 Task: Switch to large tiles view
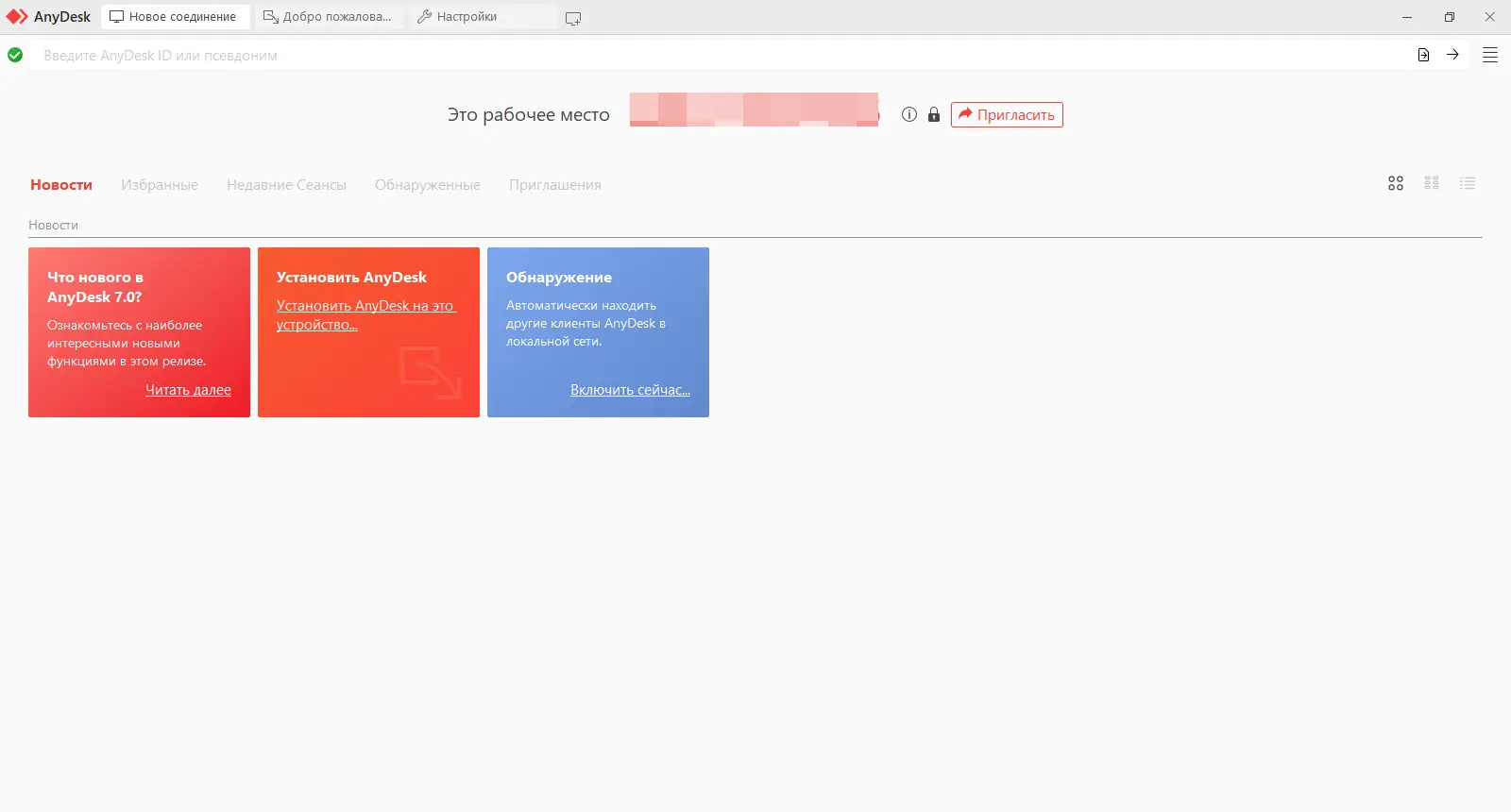click(x=1396, y=183)
